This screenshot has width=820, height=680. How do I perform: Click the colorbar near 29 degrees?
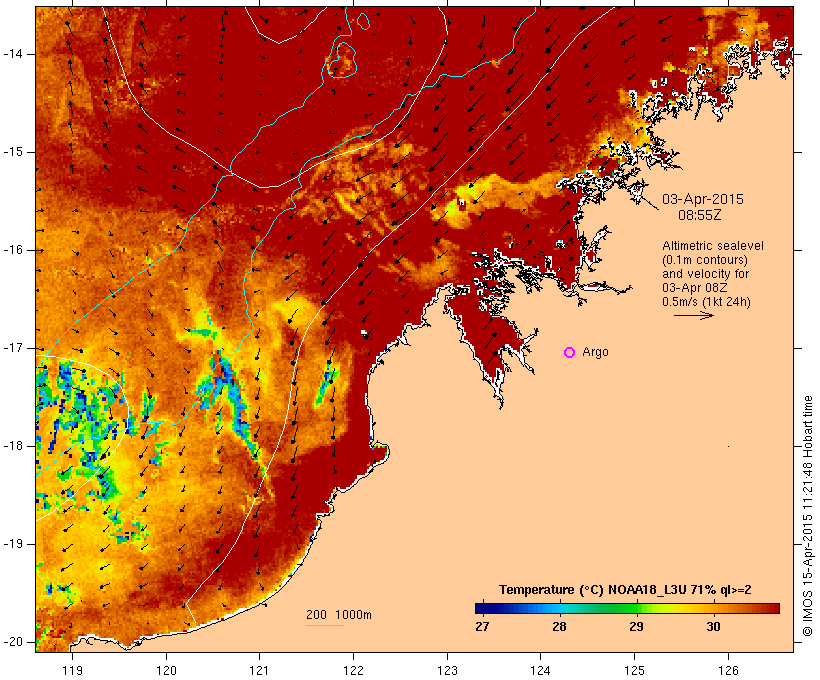[636, 608]
